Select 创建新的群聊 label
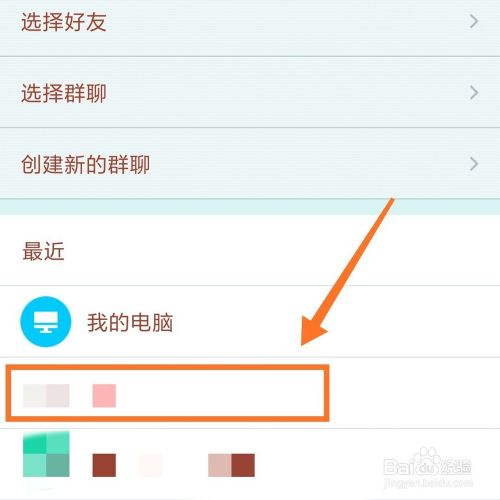Image resolution: width=500 pixels, height=500 pixels. point(86,164)
